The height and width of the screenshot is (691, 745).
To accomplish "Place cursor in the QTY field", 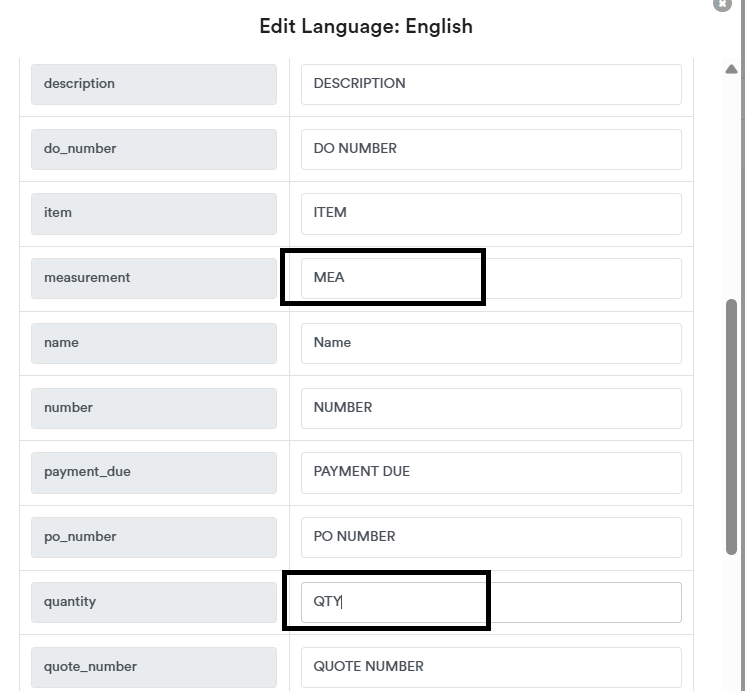I will click(x=490, y=602).
